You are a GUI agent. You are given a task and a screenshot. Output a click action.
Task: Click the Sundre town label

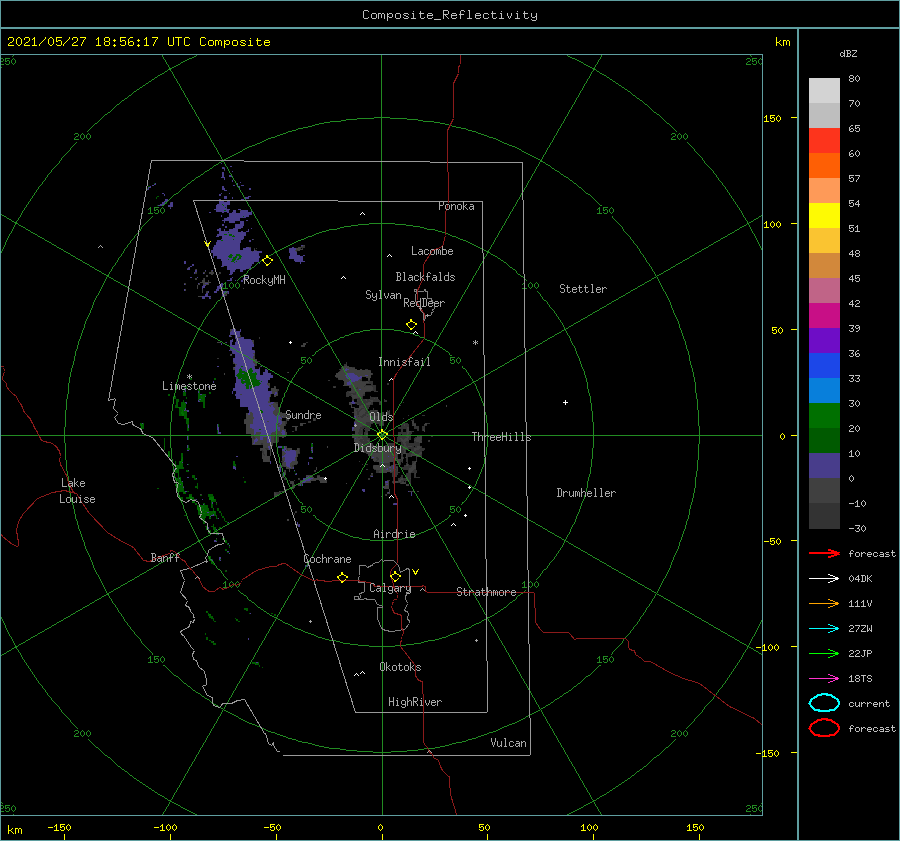click(303, 415)
